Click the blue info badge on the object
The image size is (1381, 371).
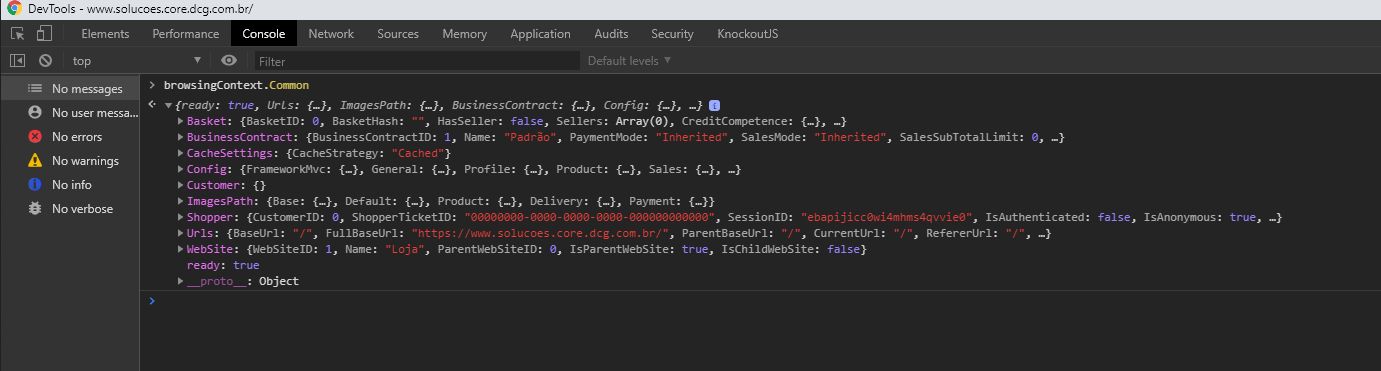(715, 105)
